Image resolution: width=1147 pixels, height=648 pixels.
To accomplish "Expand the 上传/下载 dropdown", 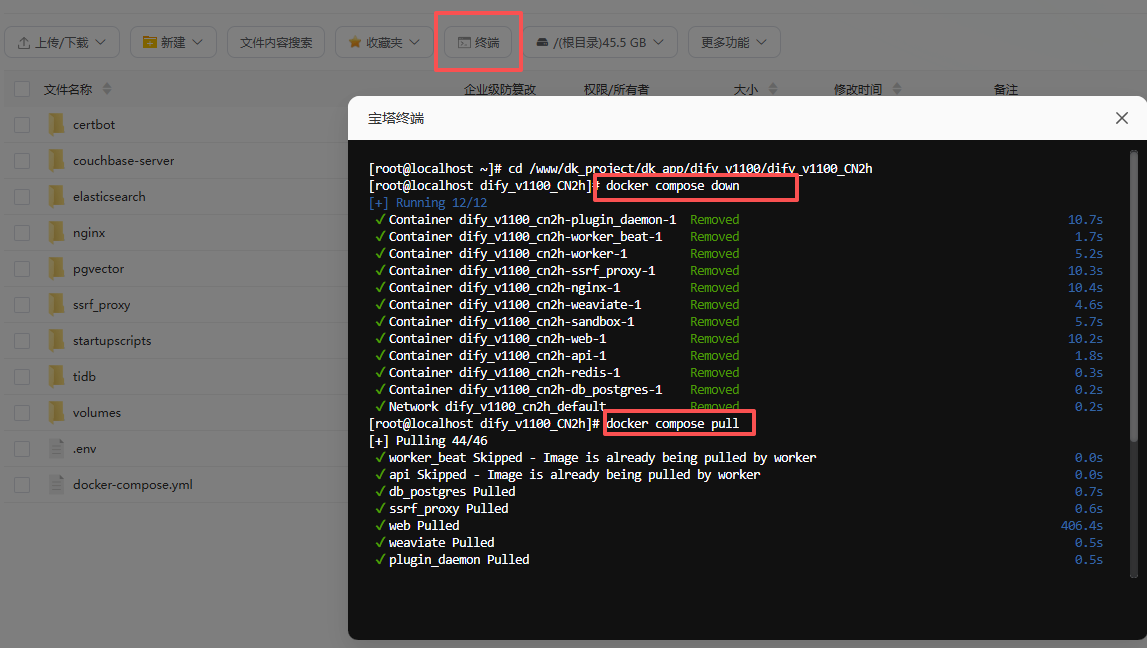I will tap(62, 42).
